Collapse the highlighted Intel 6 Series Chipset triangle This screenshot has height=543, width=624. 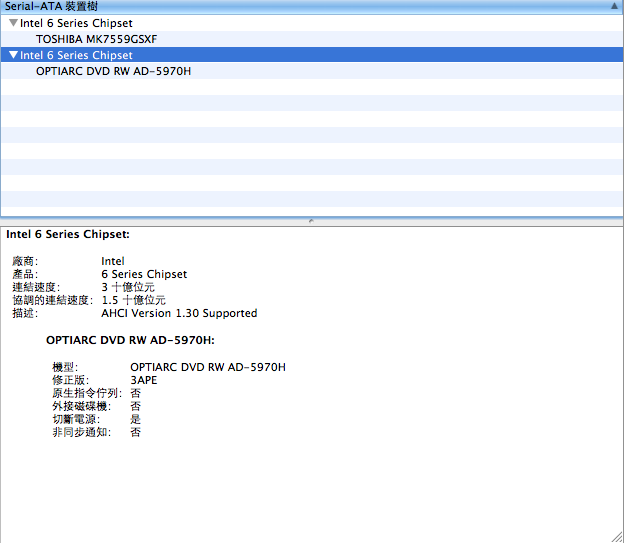coord(14,55)
